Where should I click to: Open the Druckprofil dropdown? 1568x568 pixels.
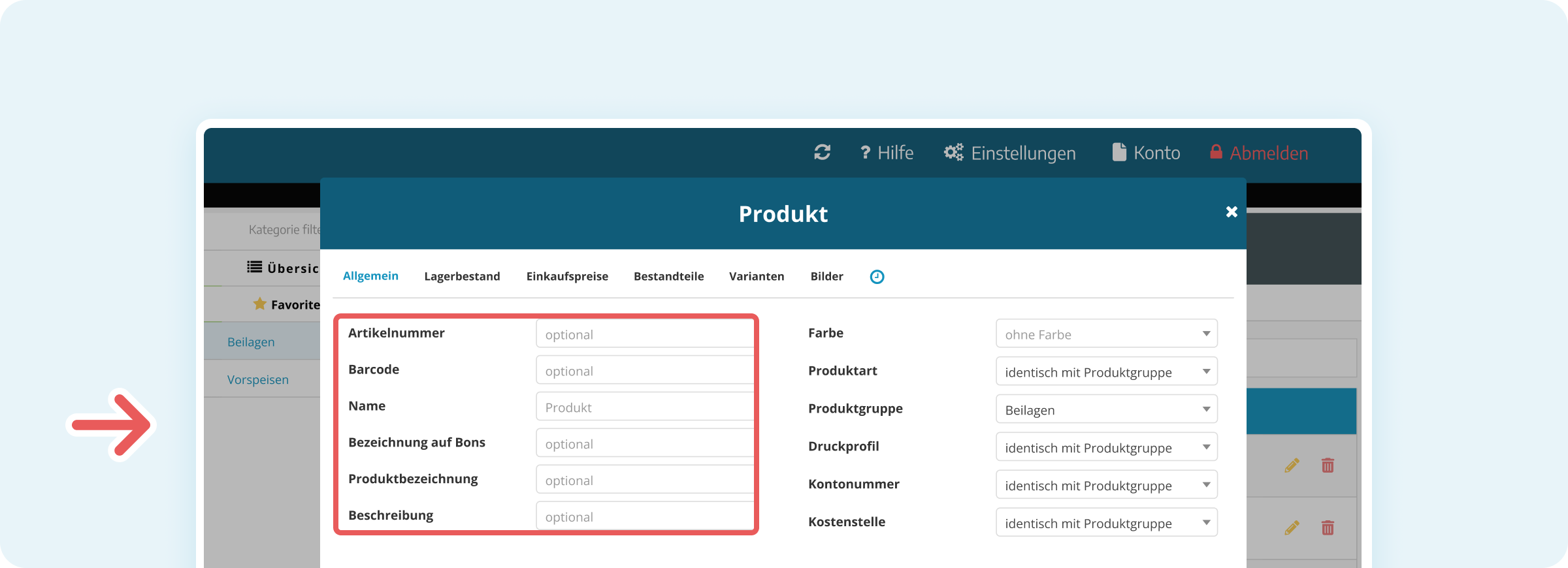(1106, 447)
